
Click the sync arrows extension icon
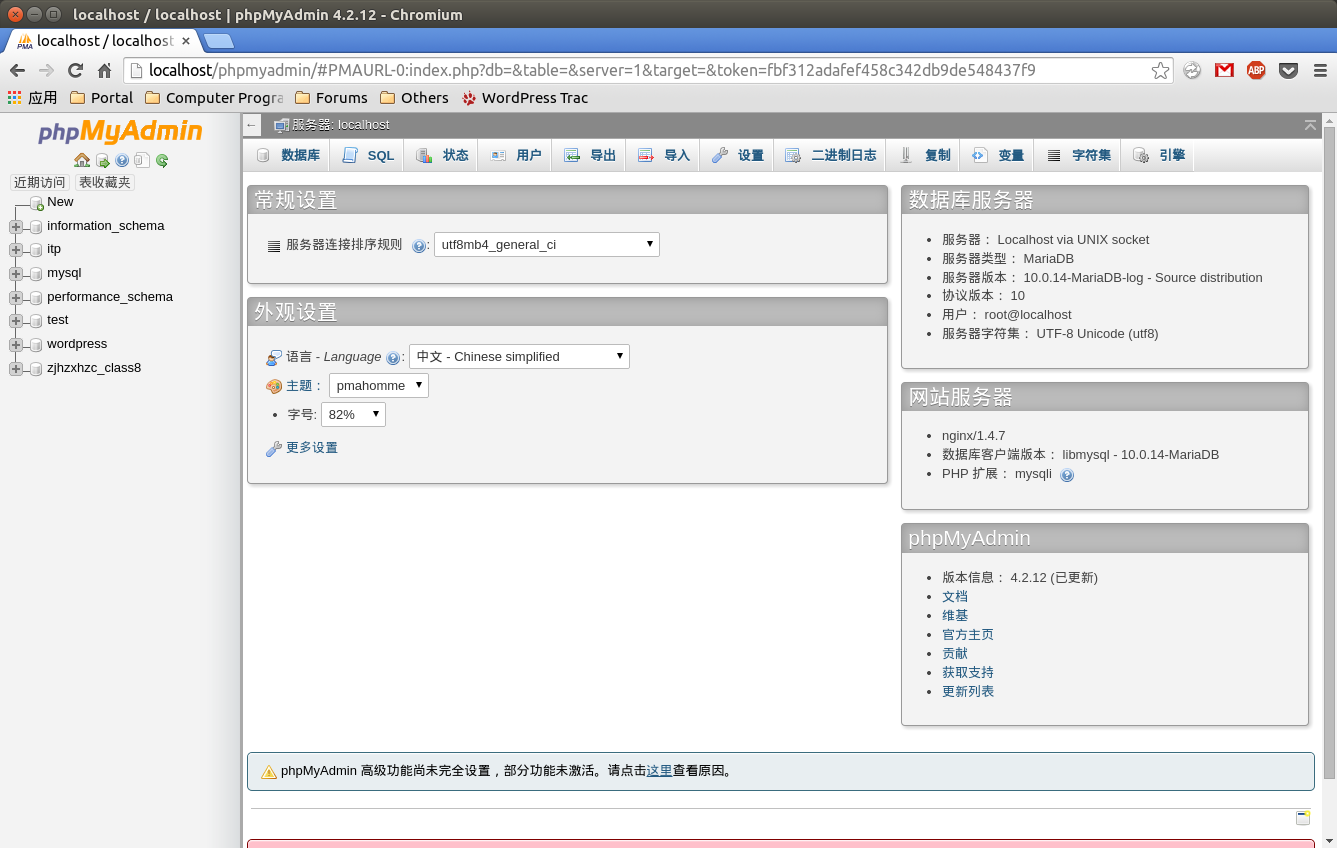click(1192, 70)
